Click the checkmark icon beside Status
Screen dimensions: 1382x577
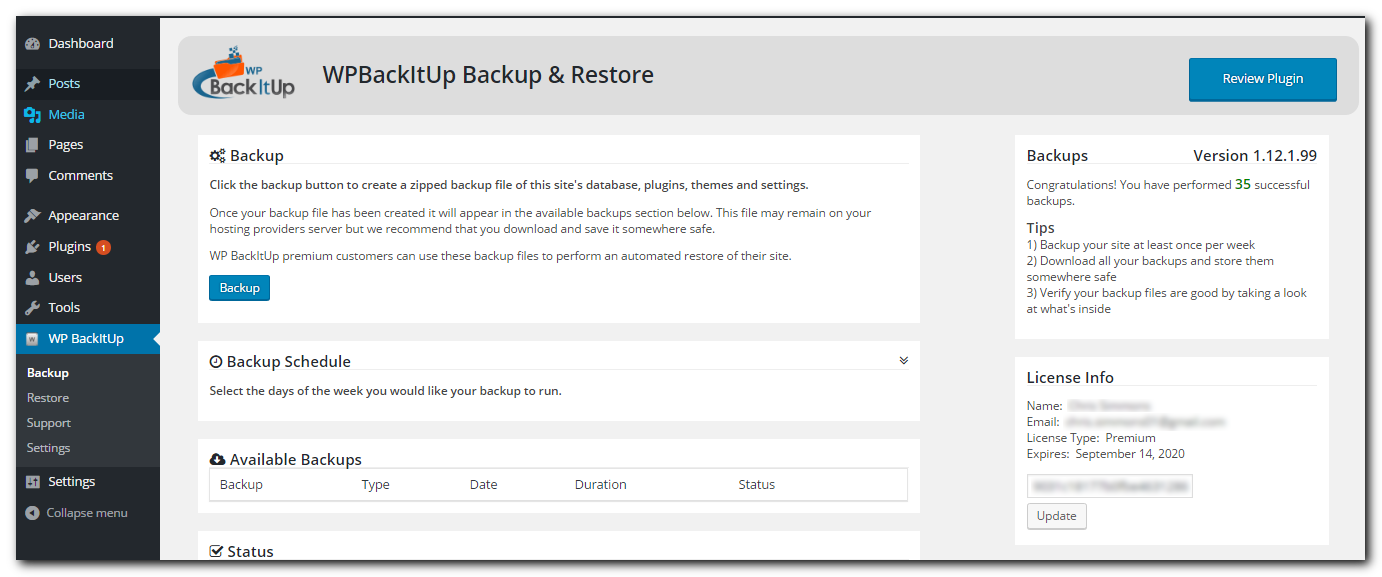(216, 550)
